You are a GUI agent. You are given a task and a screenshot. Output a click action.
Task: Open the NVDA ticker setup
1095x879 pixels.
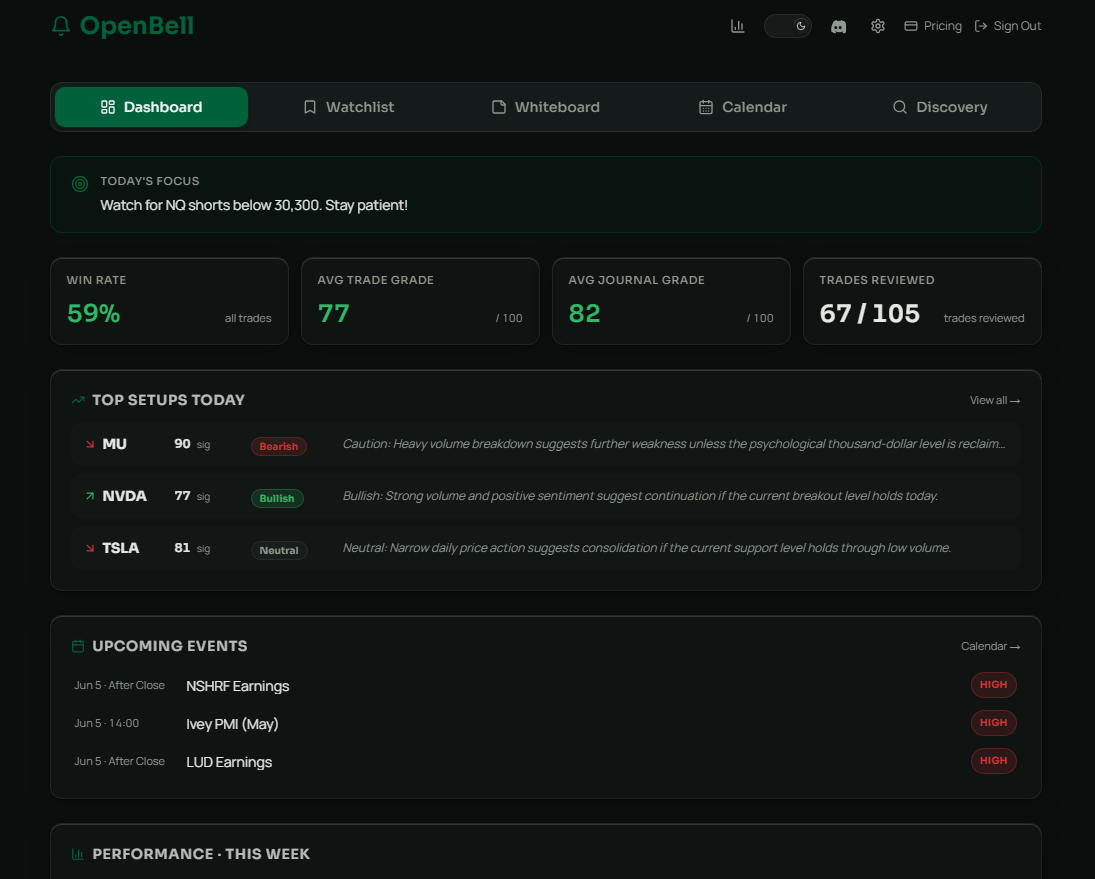click(124, 496)
